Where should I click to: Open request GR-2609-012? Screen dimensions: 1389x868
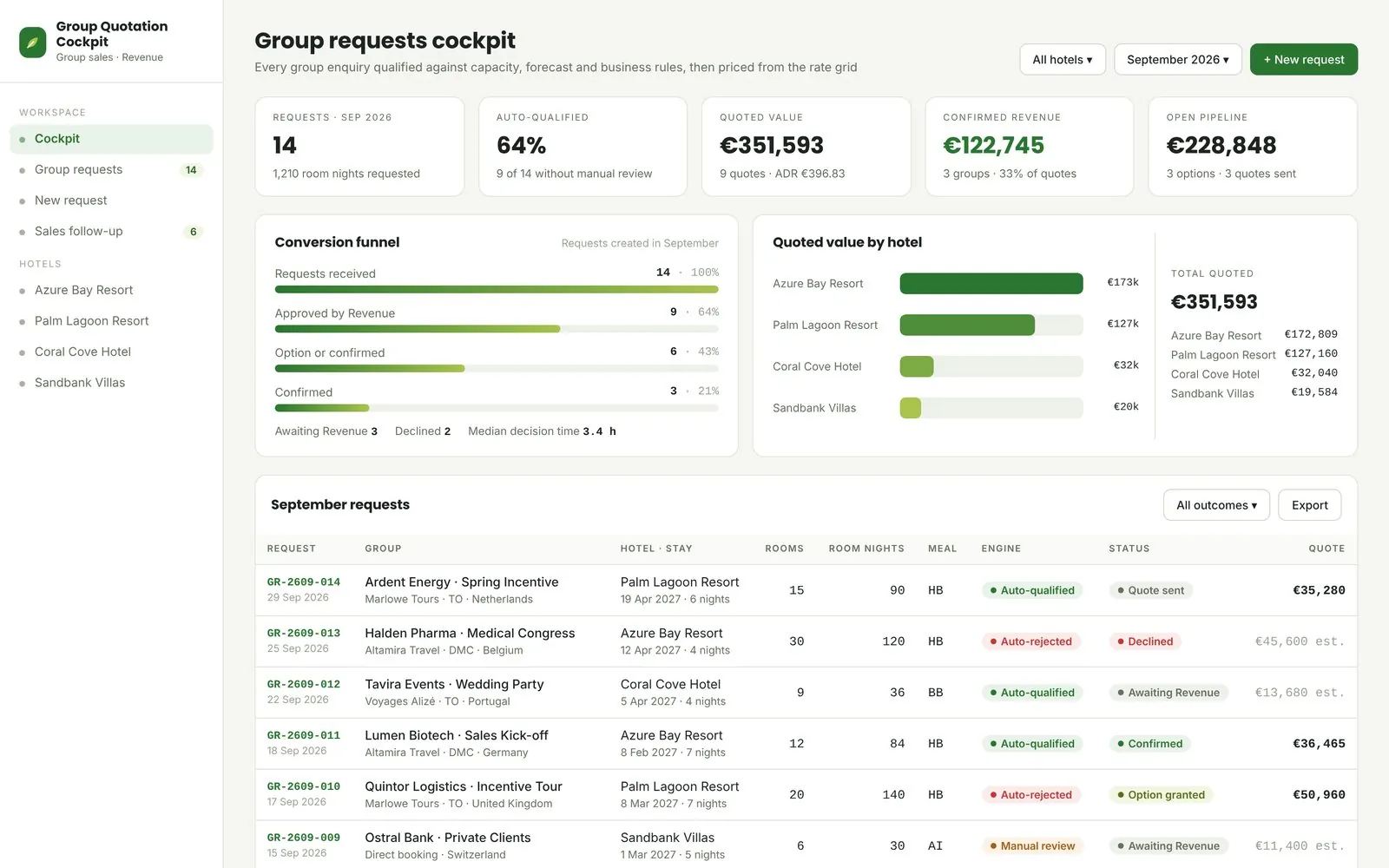(303, 685)
